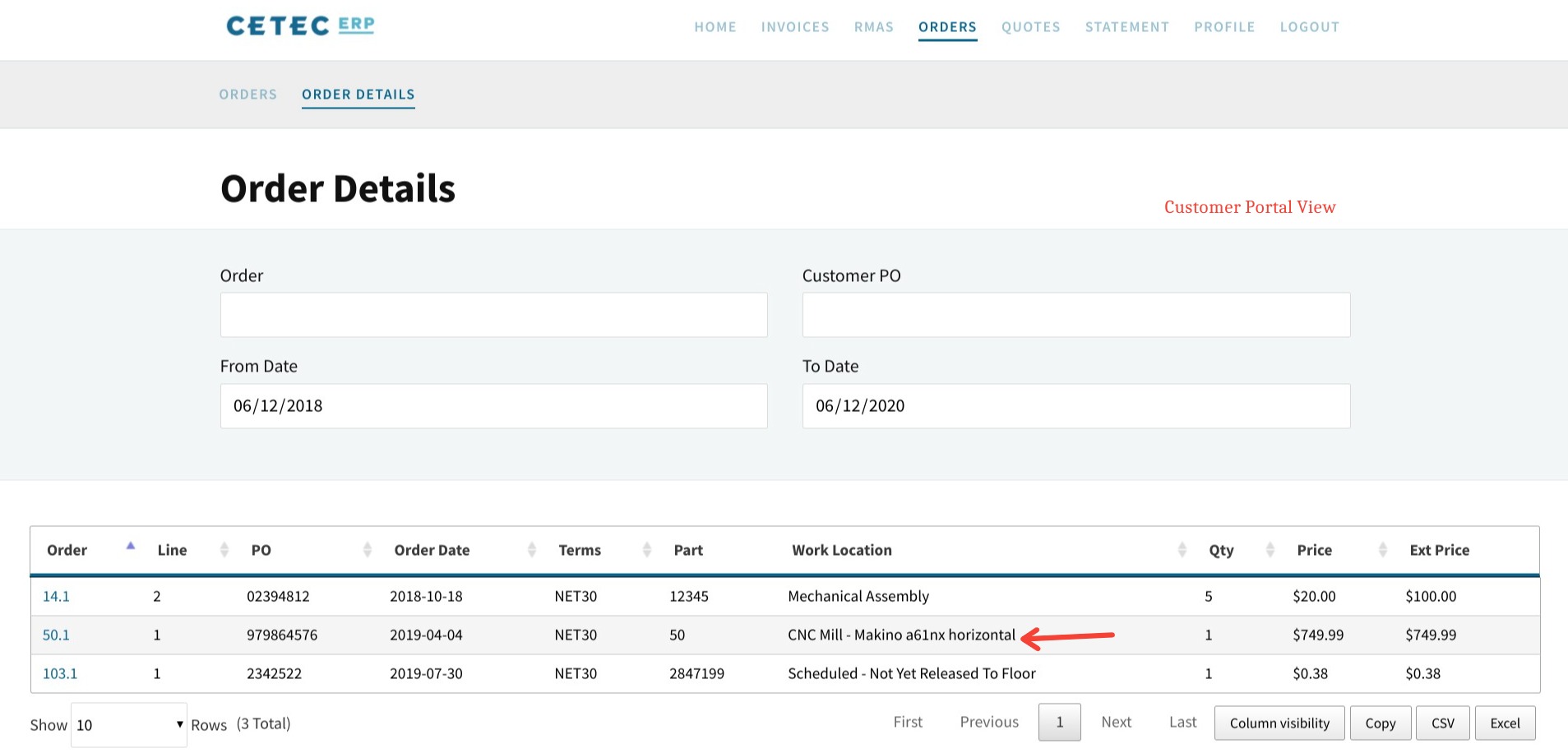Select order date 2019-07-30
Screen dimensions: 1568x753
point(426,673)
